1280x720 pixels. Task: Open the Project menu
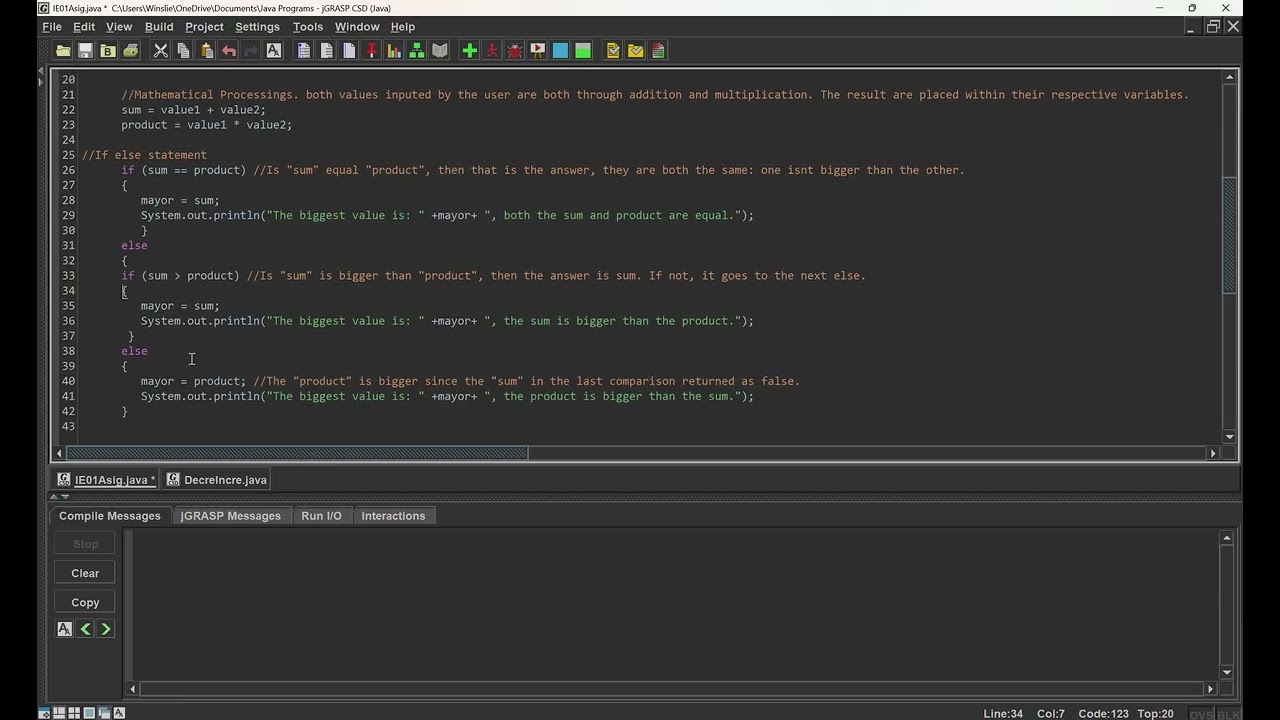tap(204, 27)
